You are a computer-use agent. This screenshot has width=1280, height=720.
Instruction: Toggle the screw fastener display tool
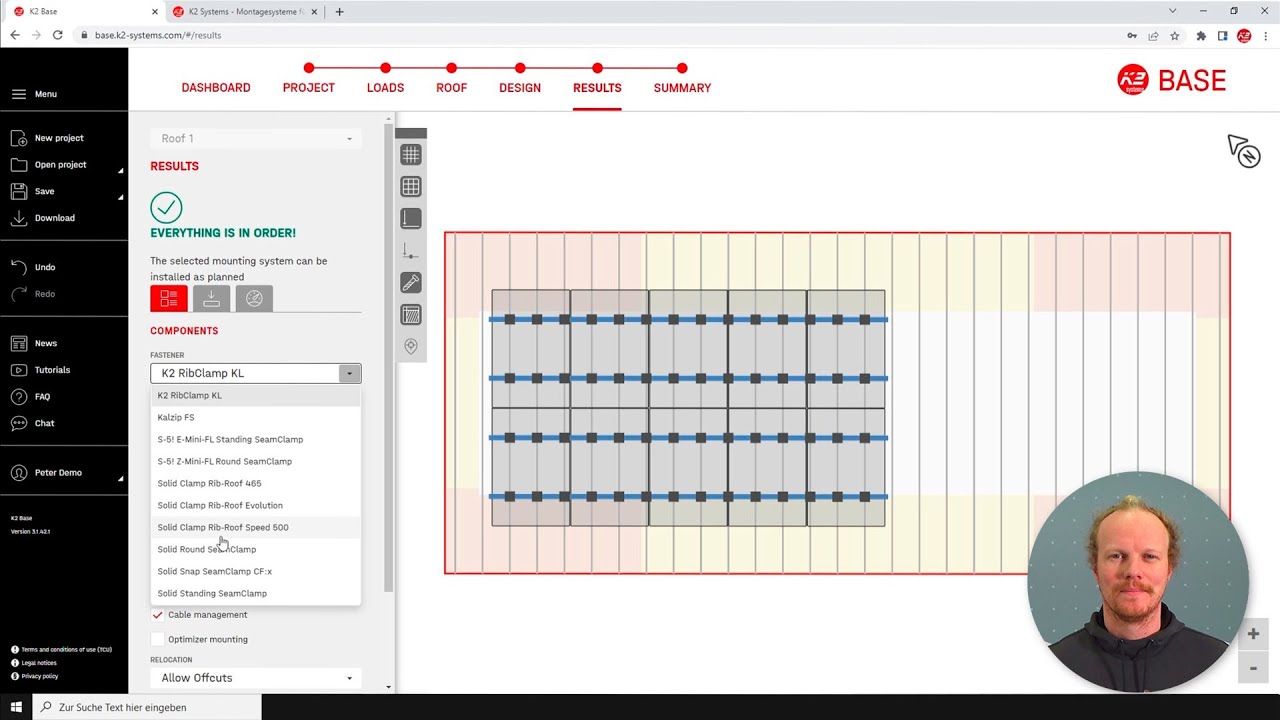[411, 283]
